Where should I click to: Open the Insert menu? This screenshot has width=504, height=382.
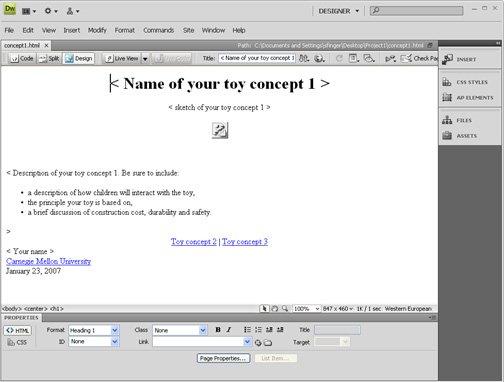click(72, 30)
